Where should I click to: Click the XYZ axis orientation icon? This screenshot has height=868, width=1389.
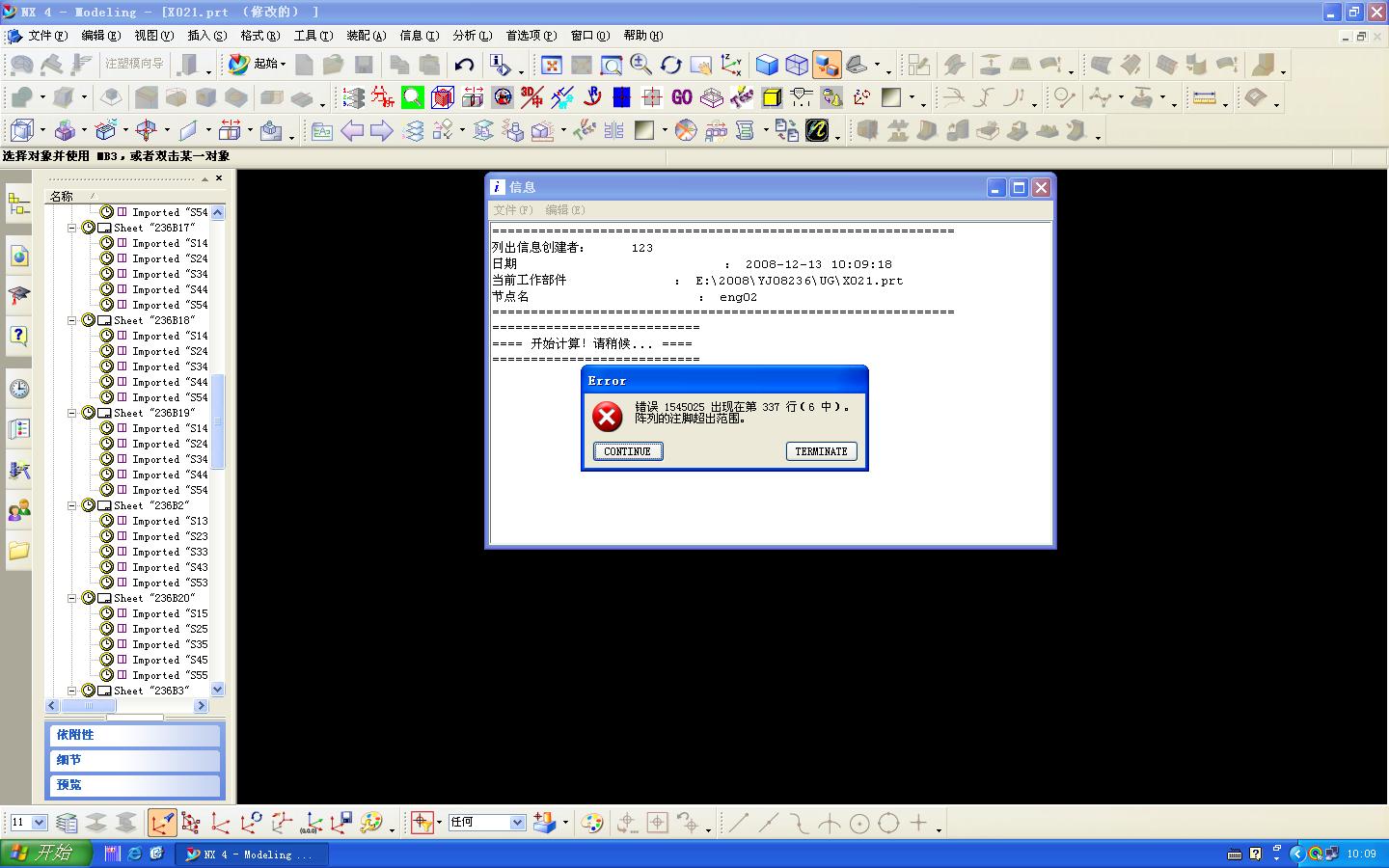tap(731, 65)
